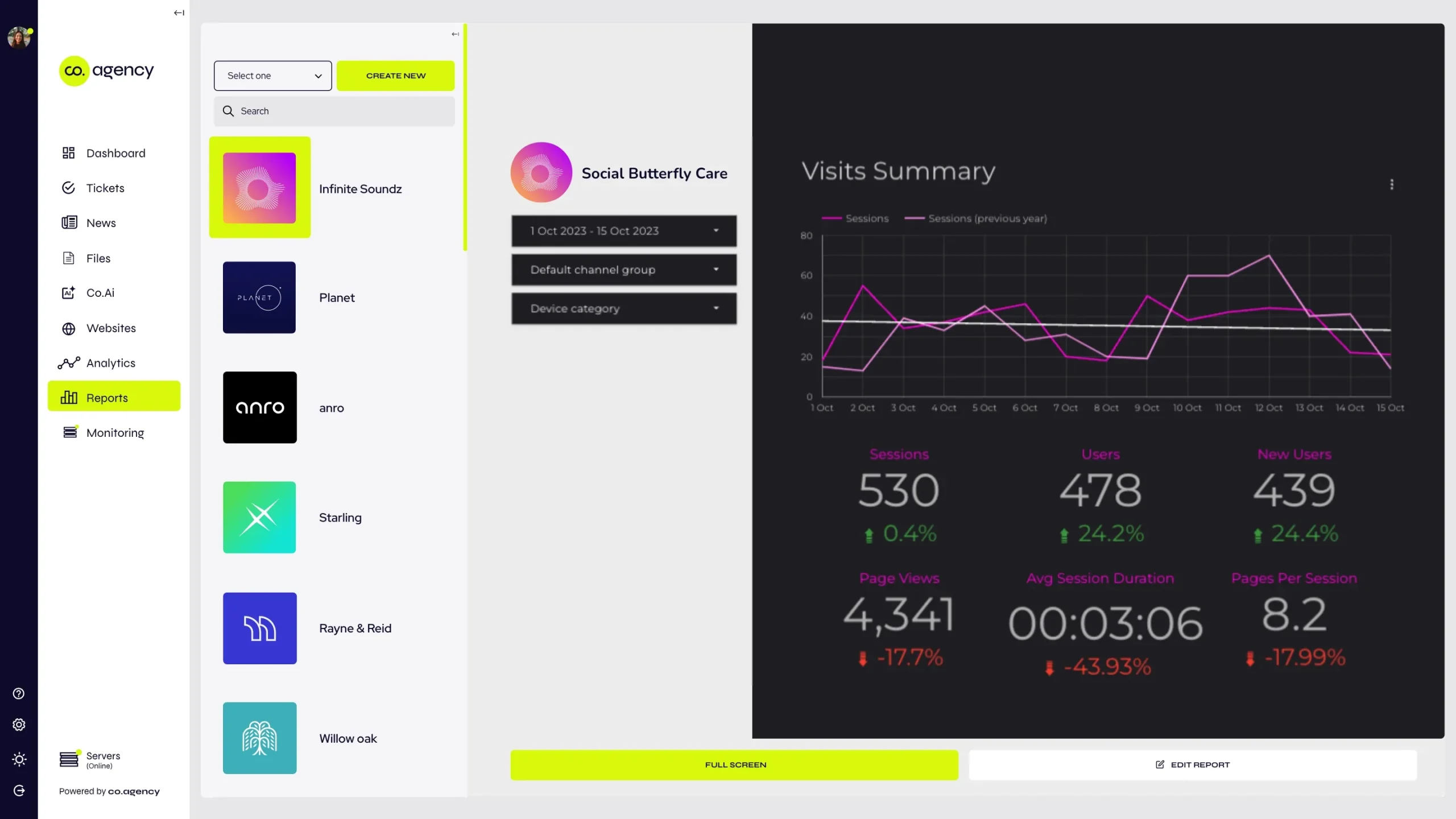Image resolution: width=1456 pixels, height=819 pixels.
Task: Open the three-dot menu on Visits Summary
Action: point(1392,184)
